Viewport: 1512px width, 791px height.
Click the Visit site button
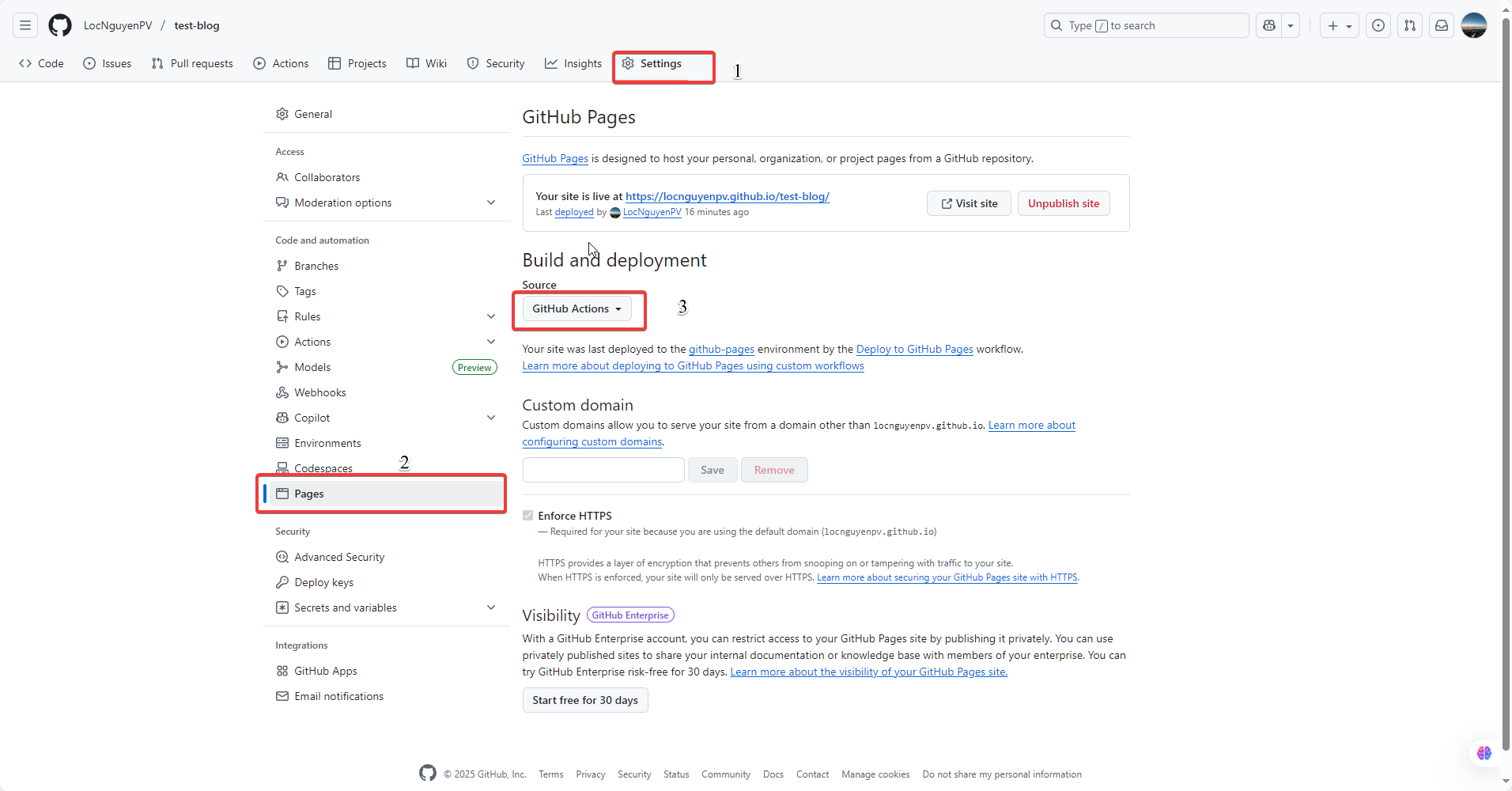click(x=969, y=203)
